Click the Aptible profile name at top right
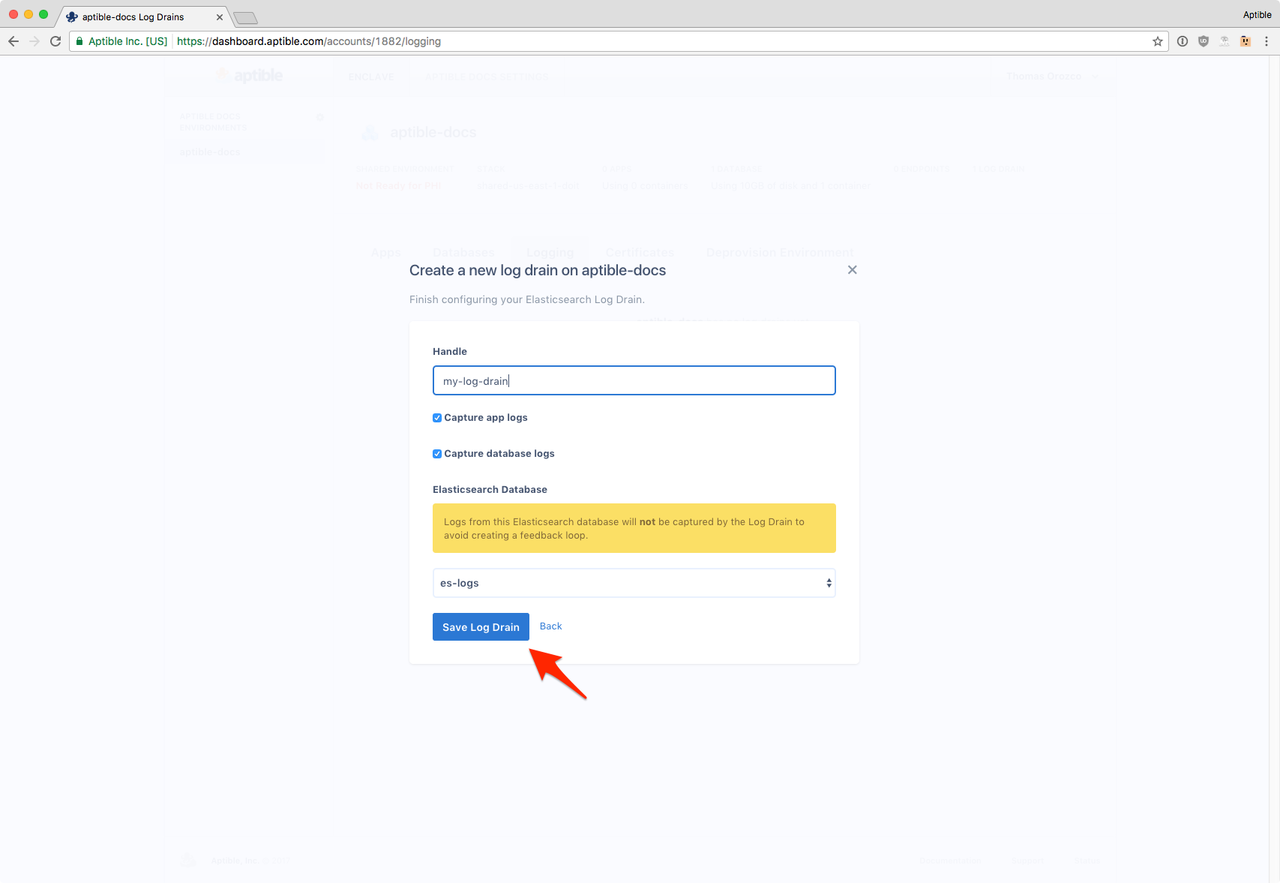The width and height of the screenshot is (1280, 883). [1257, 15]
